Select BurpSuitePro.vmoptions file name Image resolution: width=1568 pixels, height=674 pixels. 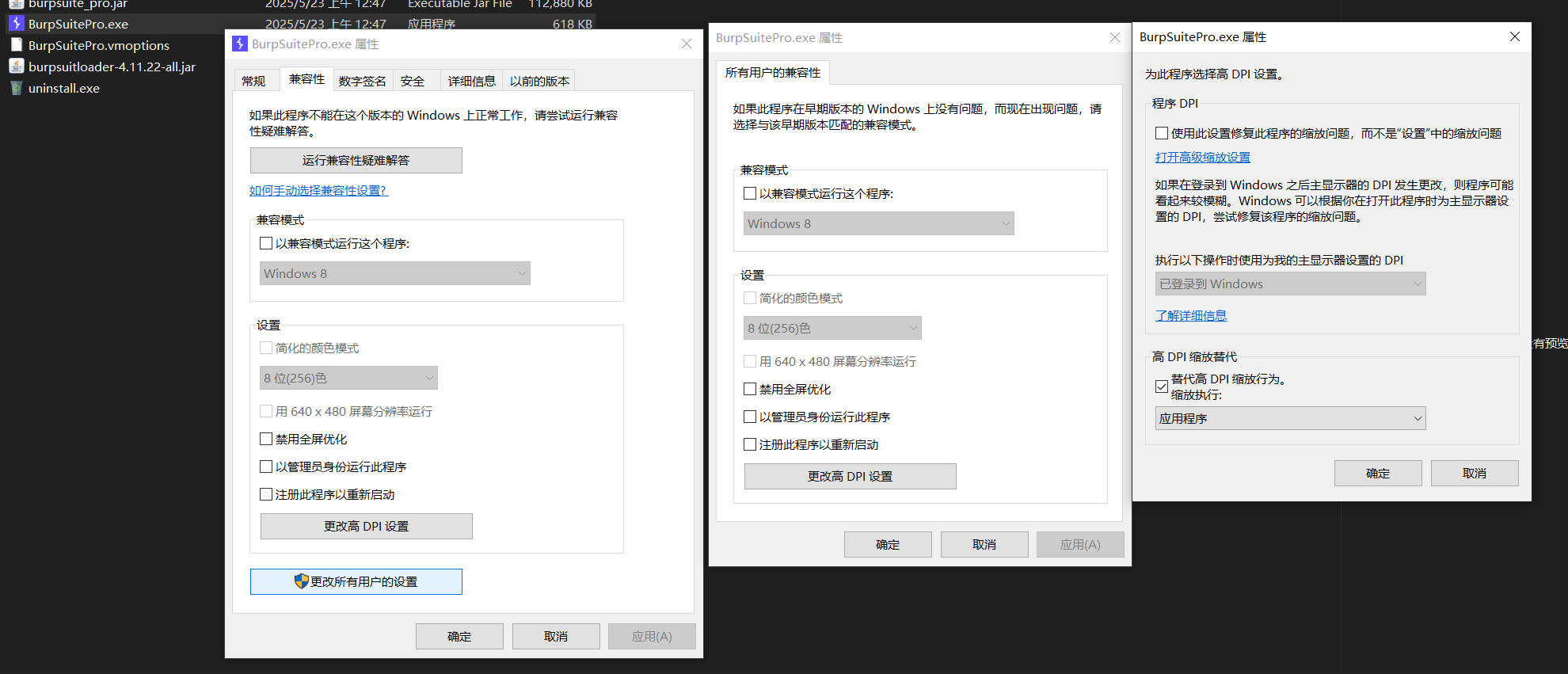99,45
